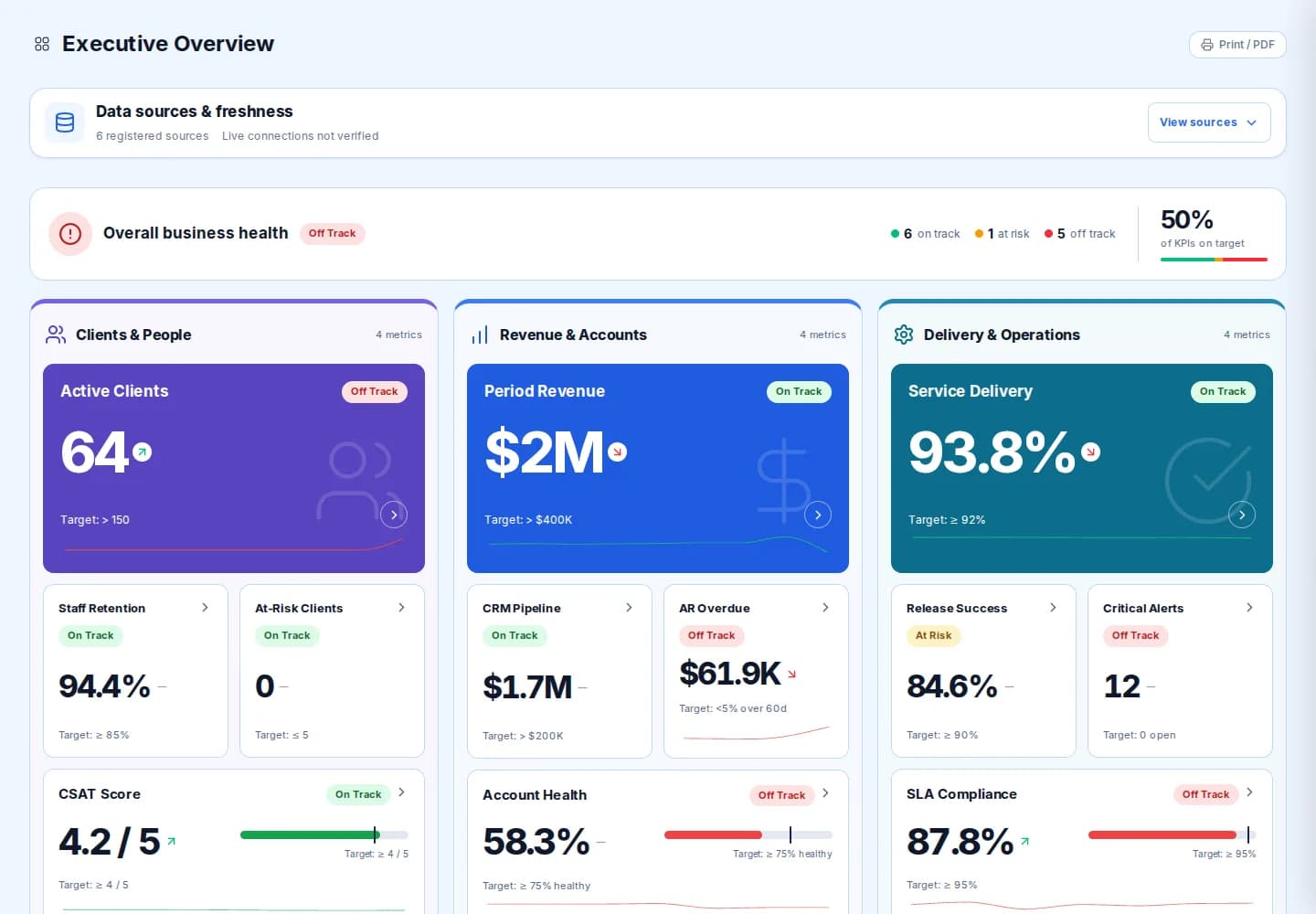The image size is (1316, 914).
Task: Expand the At-Risk Clients chevron
Action: pyautogui.click(x=401, y=608)
